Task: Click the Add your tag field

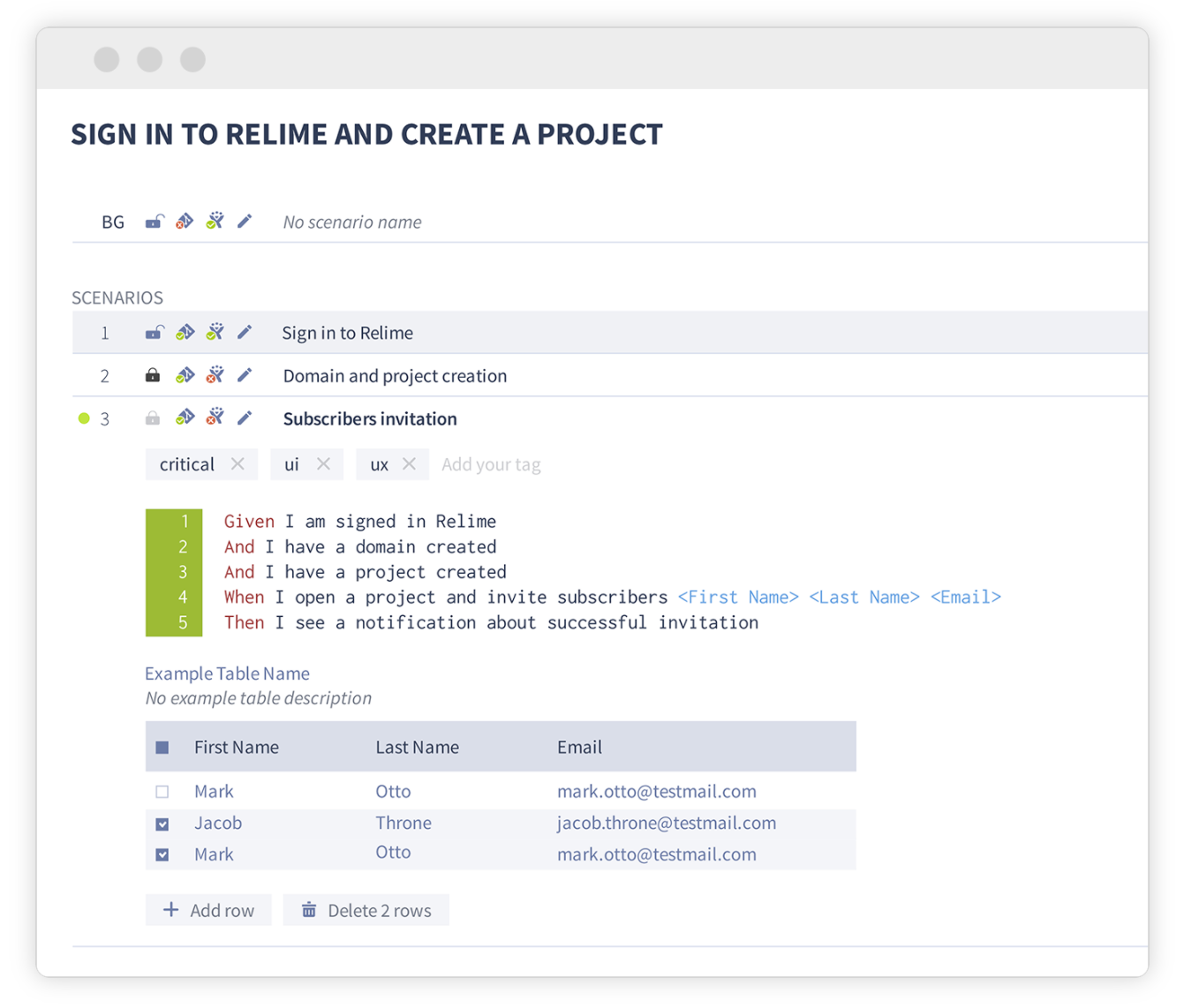Action: pyautogui.click(x=491, y=464)
